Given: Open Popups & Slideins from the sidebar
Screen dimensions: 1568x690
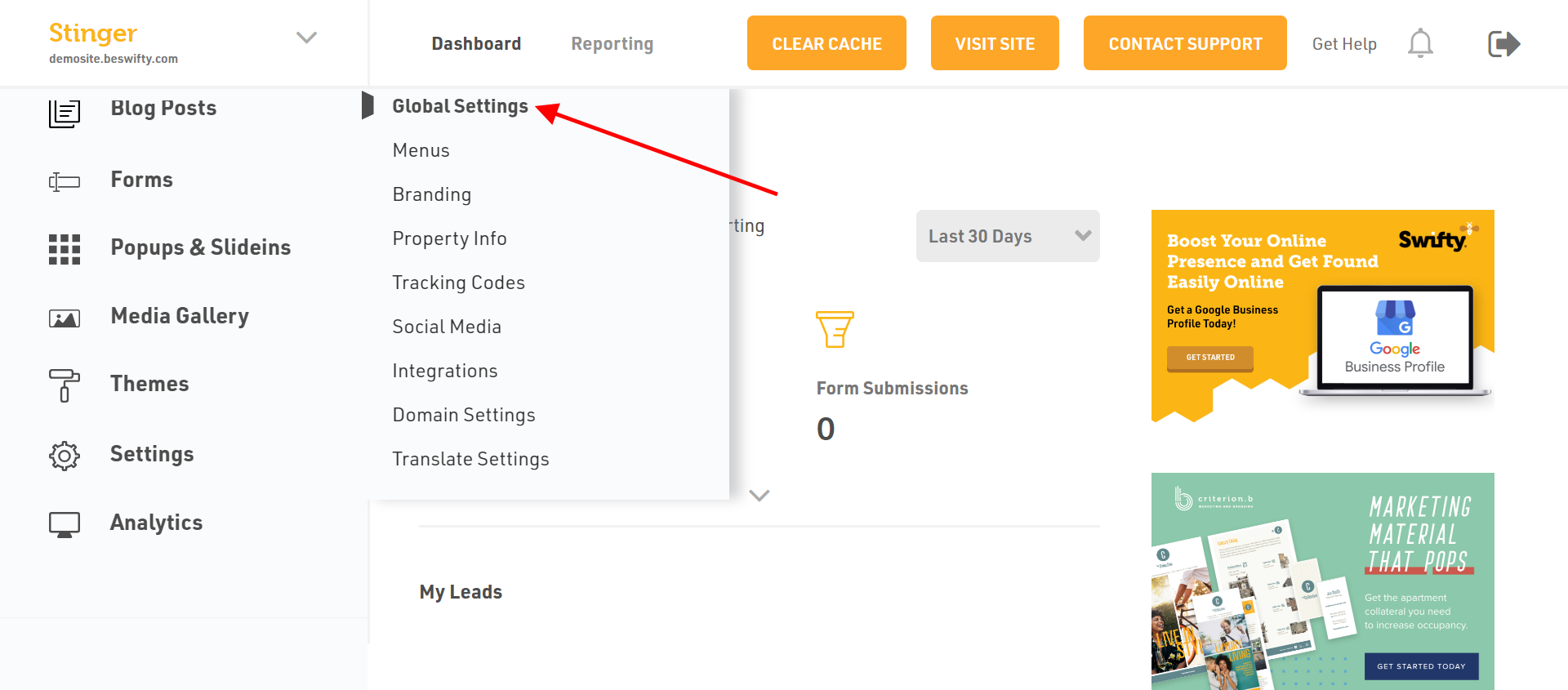Looking at the screenshot, I should (x=200, y=247).
